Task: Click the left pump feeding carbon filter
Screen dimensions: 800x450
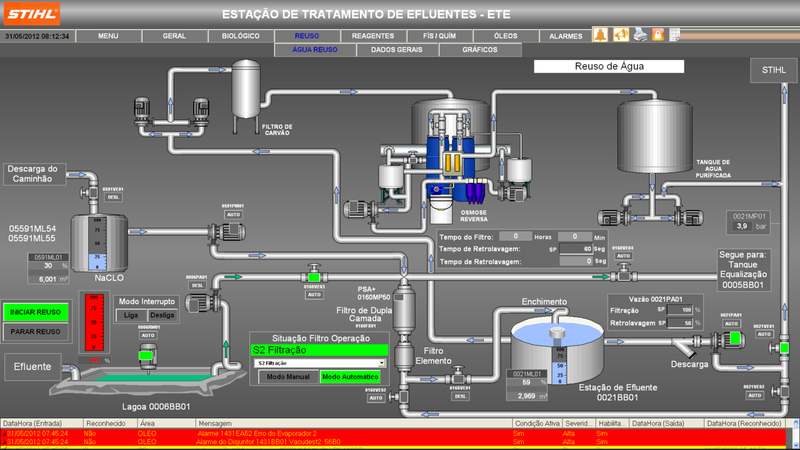Action: coord(142,111)
